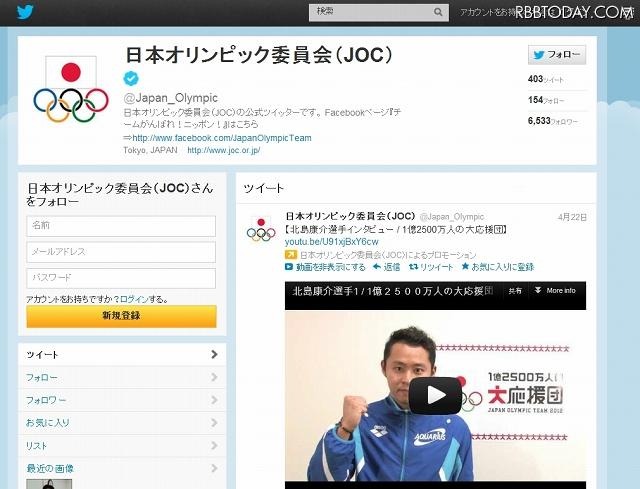Open the @Japan_Olympic handle in the tweet
Screen dimensions: 640x489
(x=451, y=217)
